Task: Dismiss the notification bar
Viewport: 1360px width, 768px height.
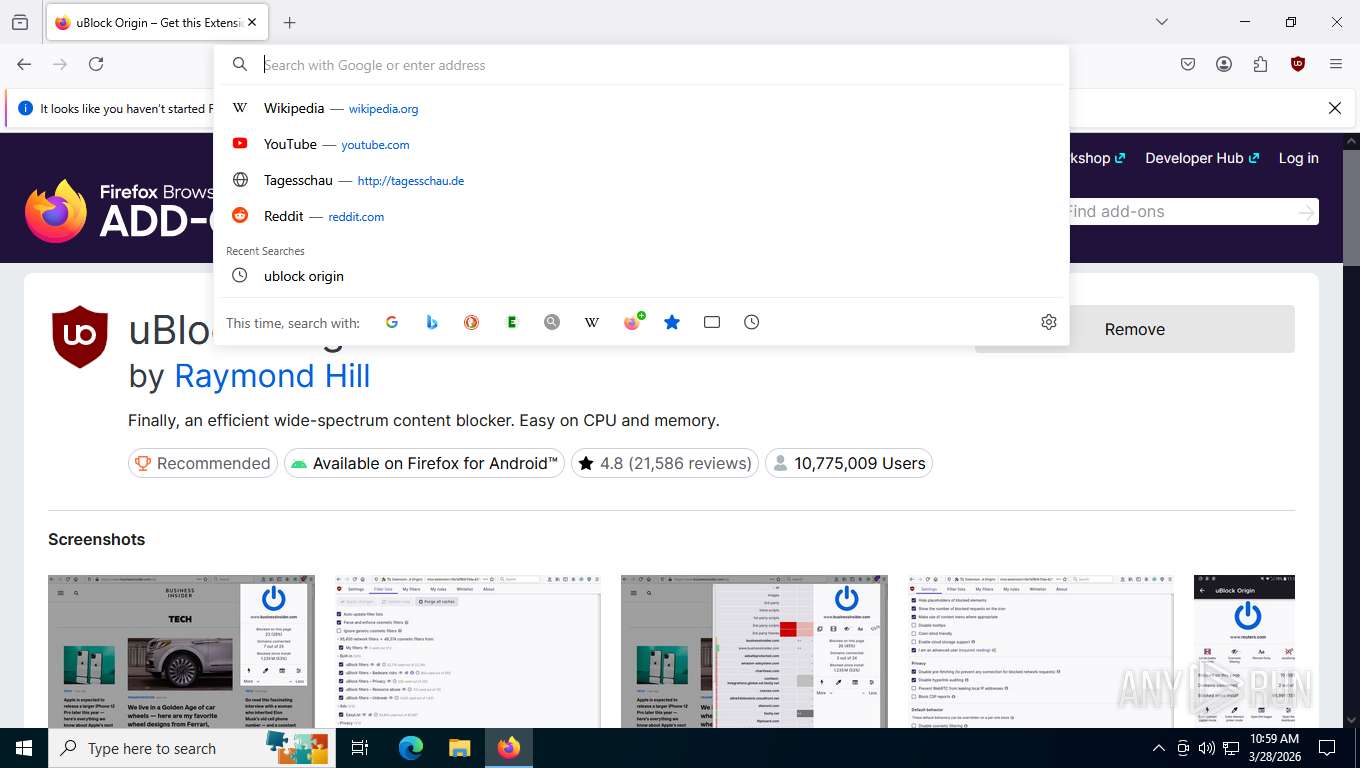Action: pyautogui.click(x=1334, y=108)
